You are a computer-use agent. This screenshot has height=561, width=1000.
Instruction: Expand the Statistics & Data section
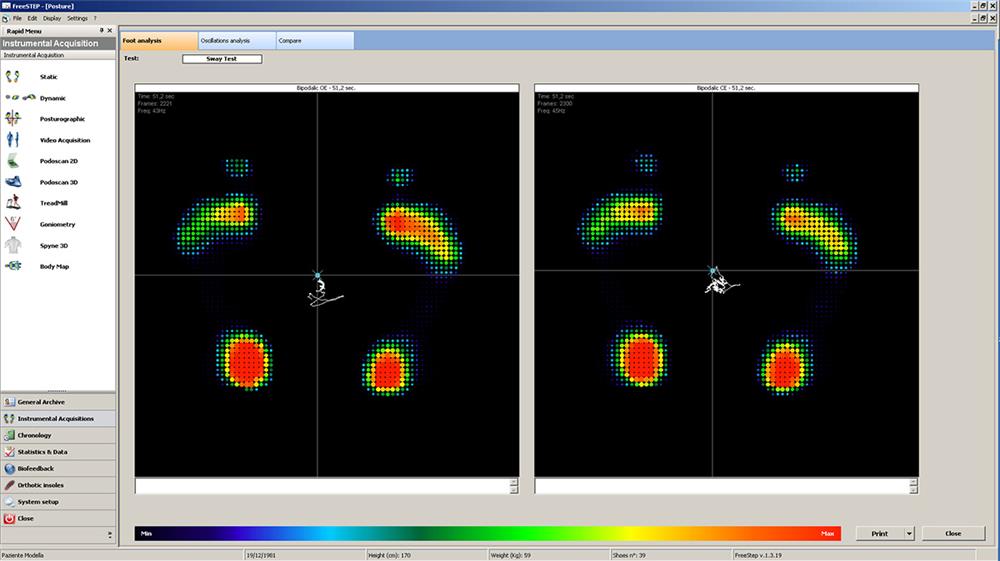[x=57, y=452]
